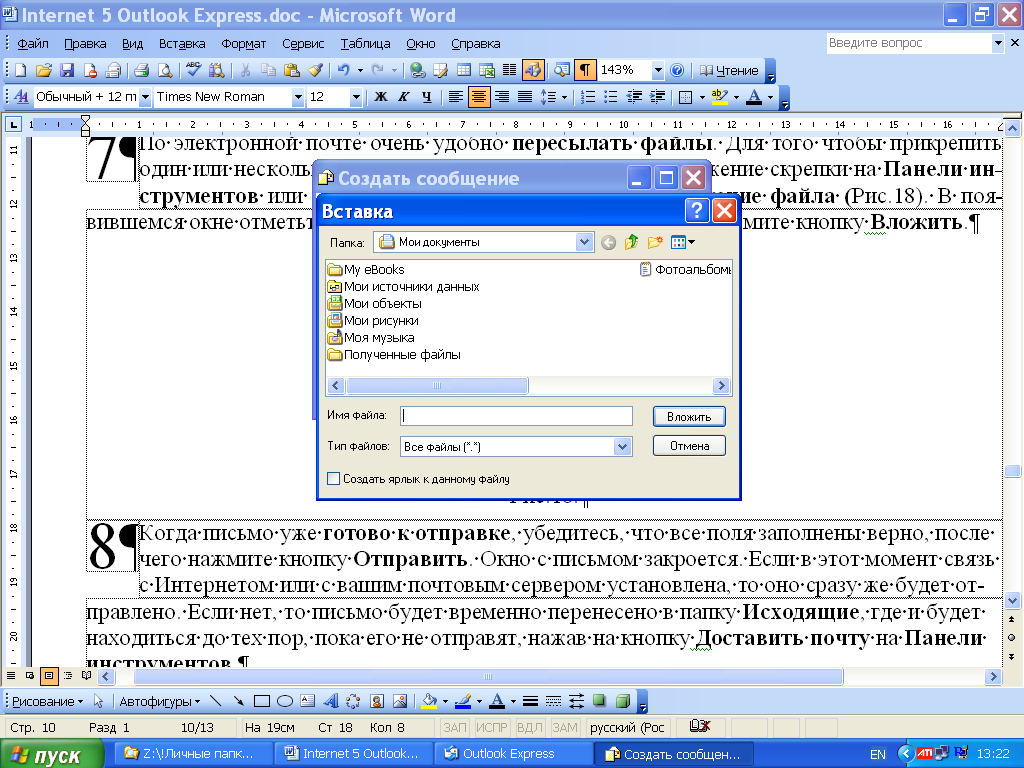Open the Формат menu
The width and height of the screenshot is (1024, 768).
pyautogui.click(x=244, y=44)
